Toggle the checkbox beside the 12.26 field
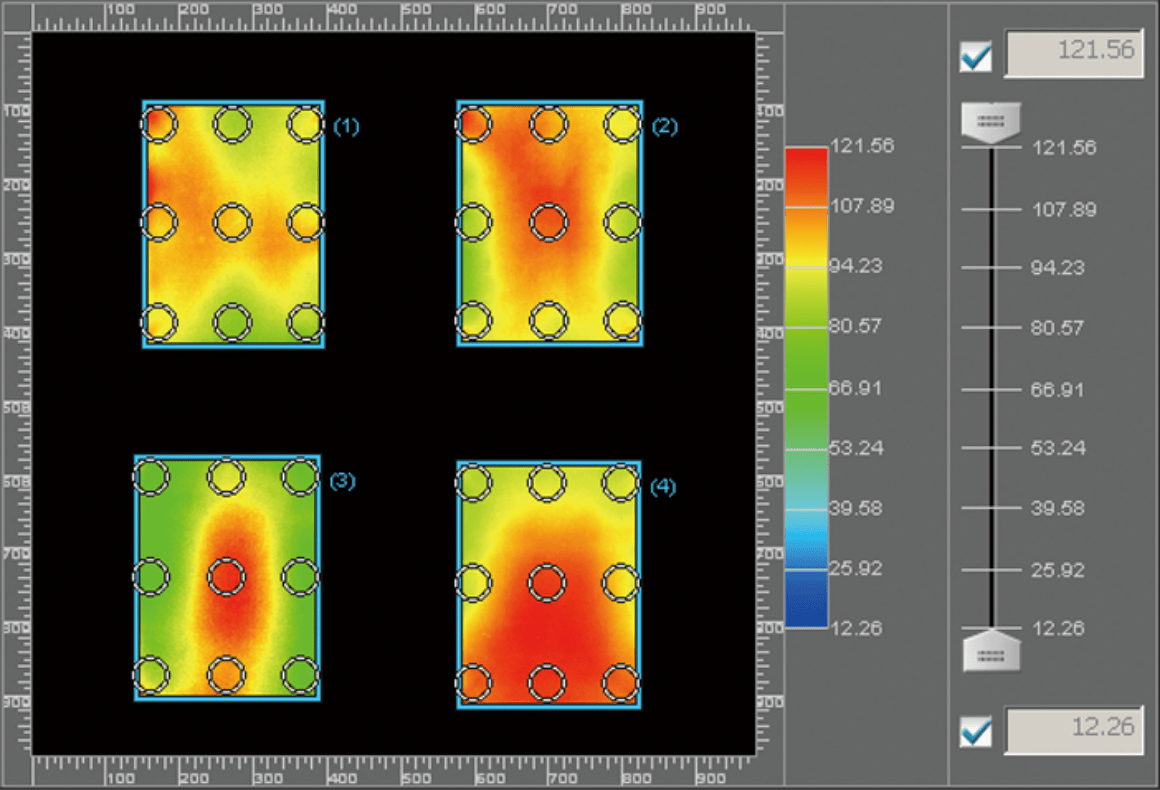The image size is (1160, 790). pos(975,732)
